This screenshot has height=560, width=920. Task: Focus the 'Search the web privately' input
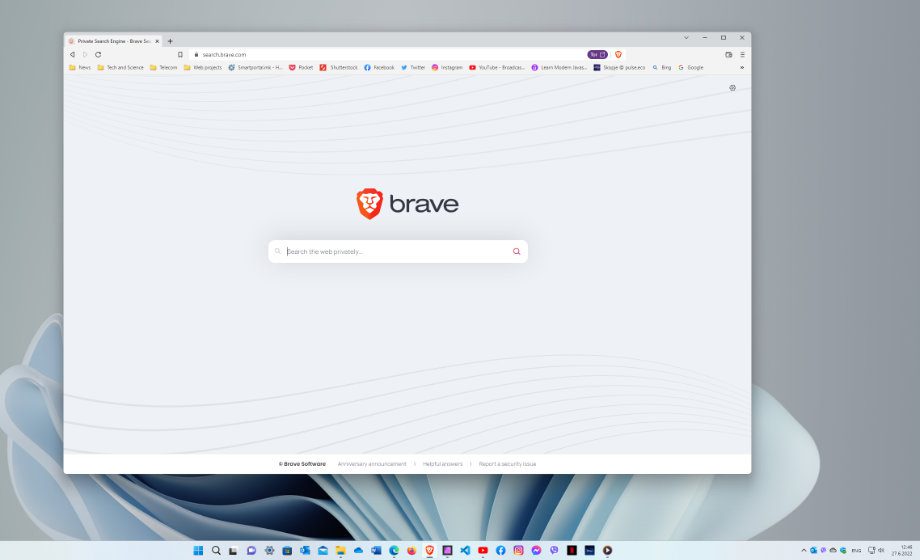397,251
